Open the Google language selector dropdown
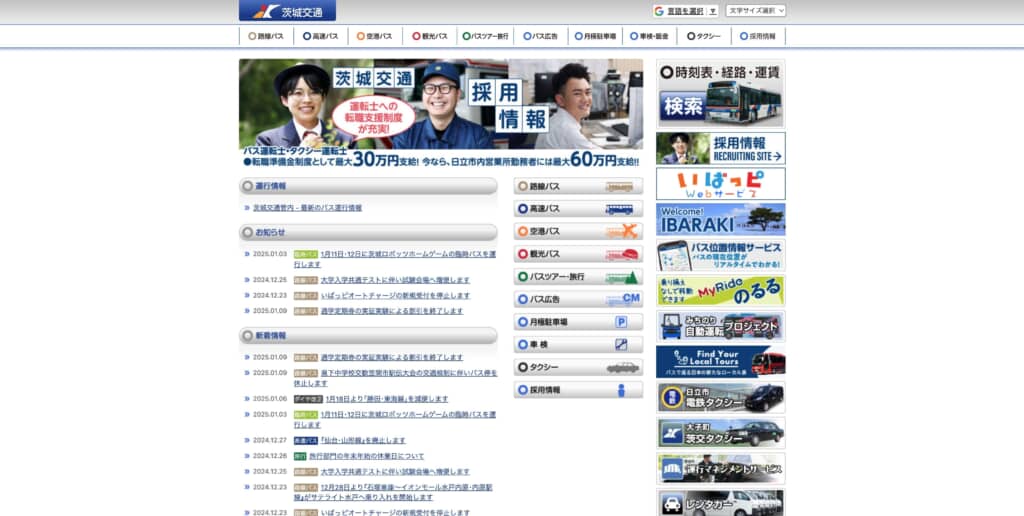 tap(685, 11)
